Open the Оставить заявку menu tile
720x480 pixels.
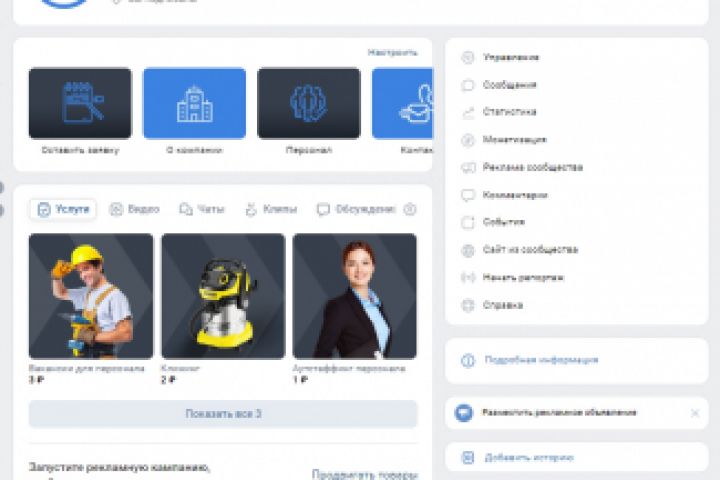pyautogui.click(x=80, y=103)
